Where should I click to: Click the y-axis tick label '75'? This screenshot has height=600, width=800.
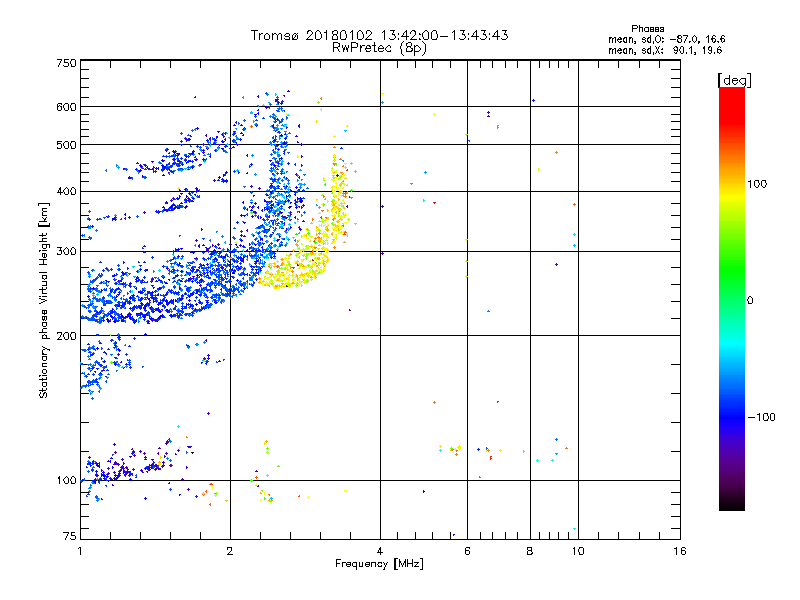point(70,536)
